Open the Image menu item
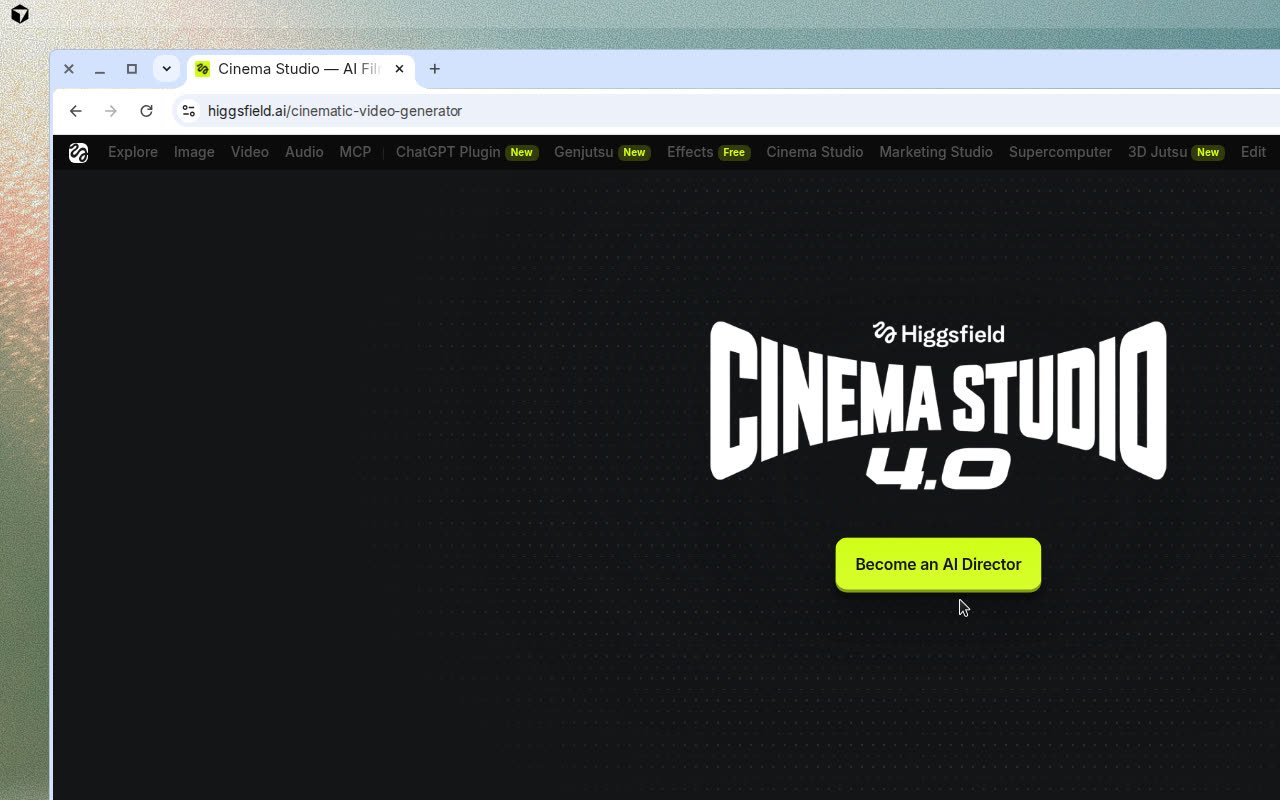Image resolution: width=1280 pixels, height=800 pixels. (x=194, y=152)
